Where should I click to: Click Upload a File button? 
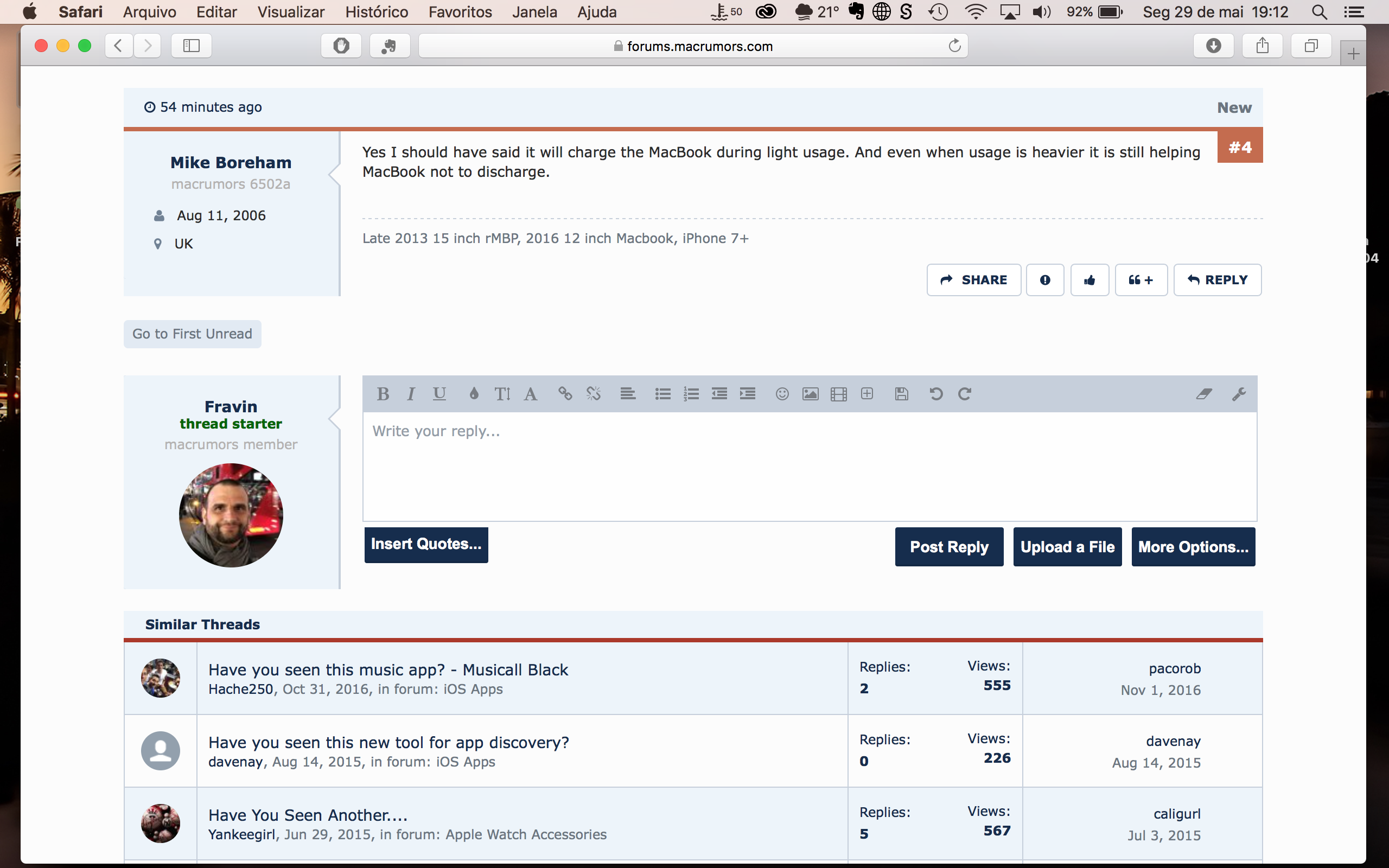coord(1068,546)
